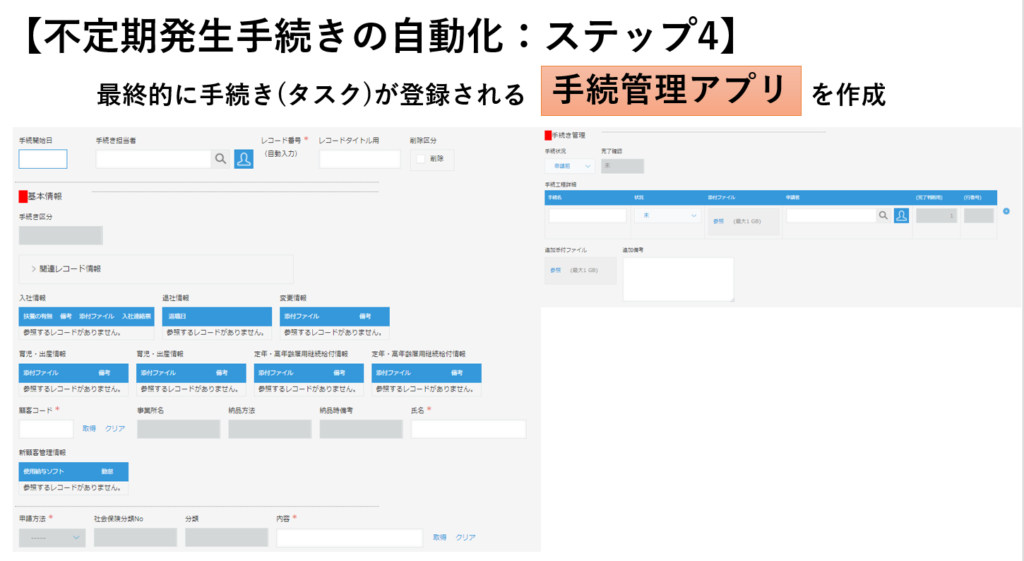Click 取得 next to 内容 field
Viewport: 1024px width, 561px height.
(x=439, y=537)
